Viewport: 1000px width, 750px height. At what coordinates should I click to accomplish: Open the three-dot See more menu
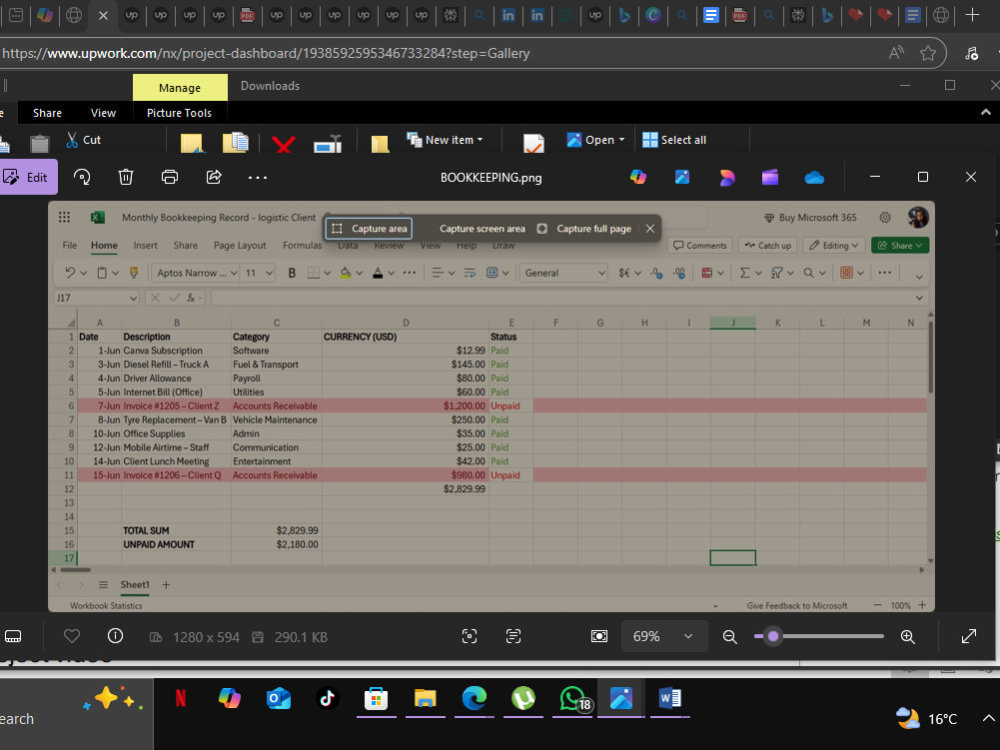(x=258, y=177)
